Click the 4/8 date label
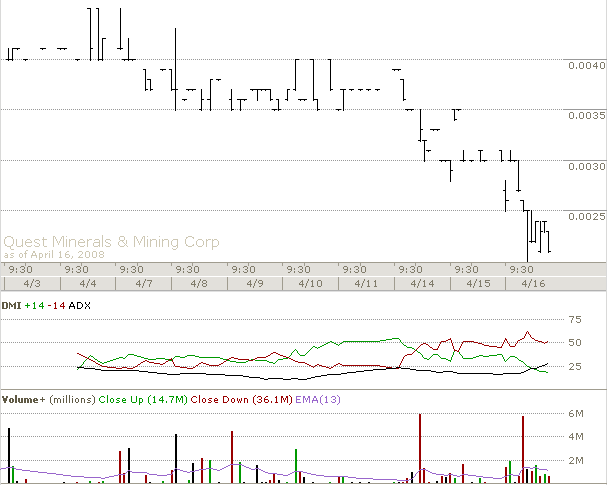The image size is (607, 485). coord(199,284)
